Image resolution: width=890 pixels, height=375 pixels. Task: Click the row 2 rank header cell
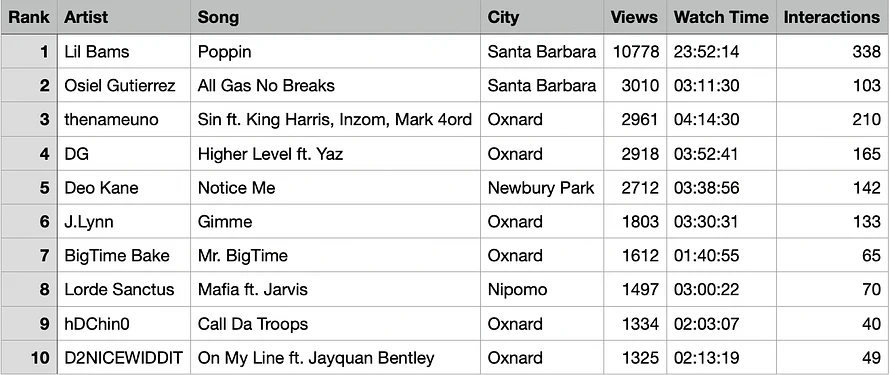(x=29, y=86)
